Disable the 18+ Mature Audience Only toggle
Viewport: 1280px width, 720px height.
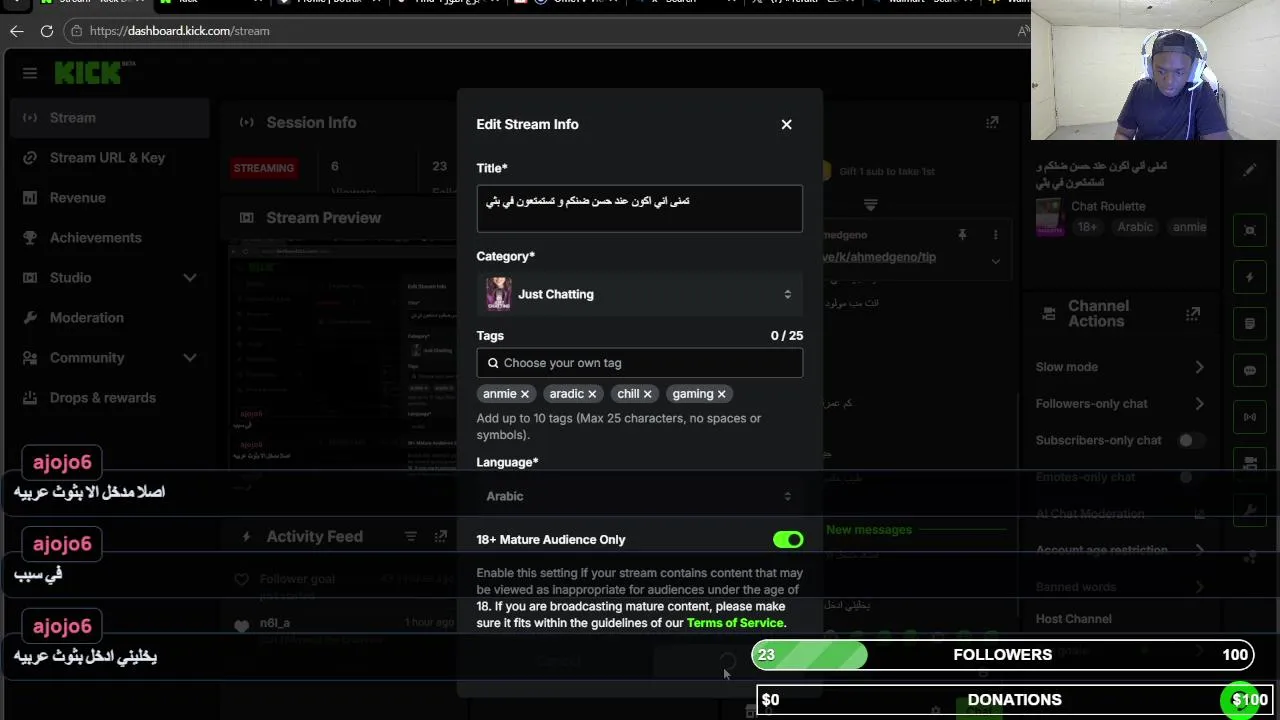tap(788, 539)
